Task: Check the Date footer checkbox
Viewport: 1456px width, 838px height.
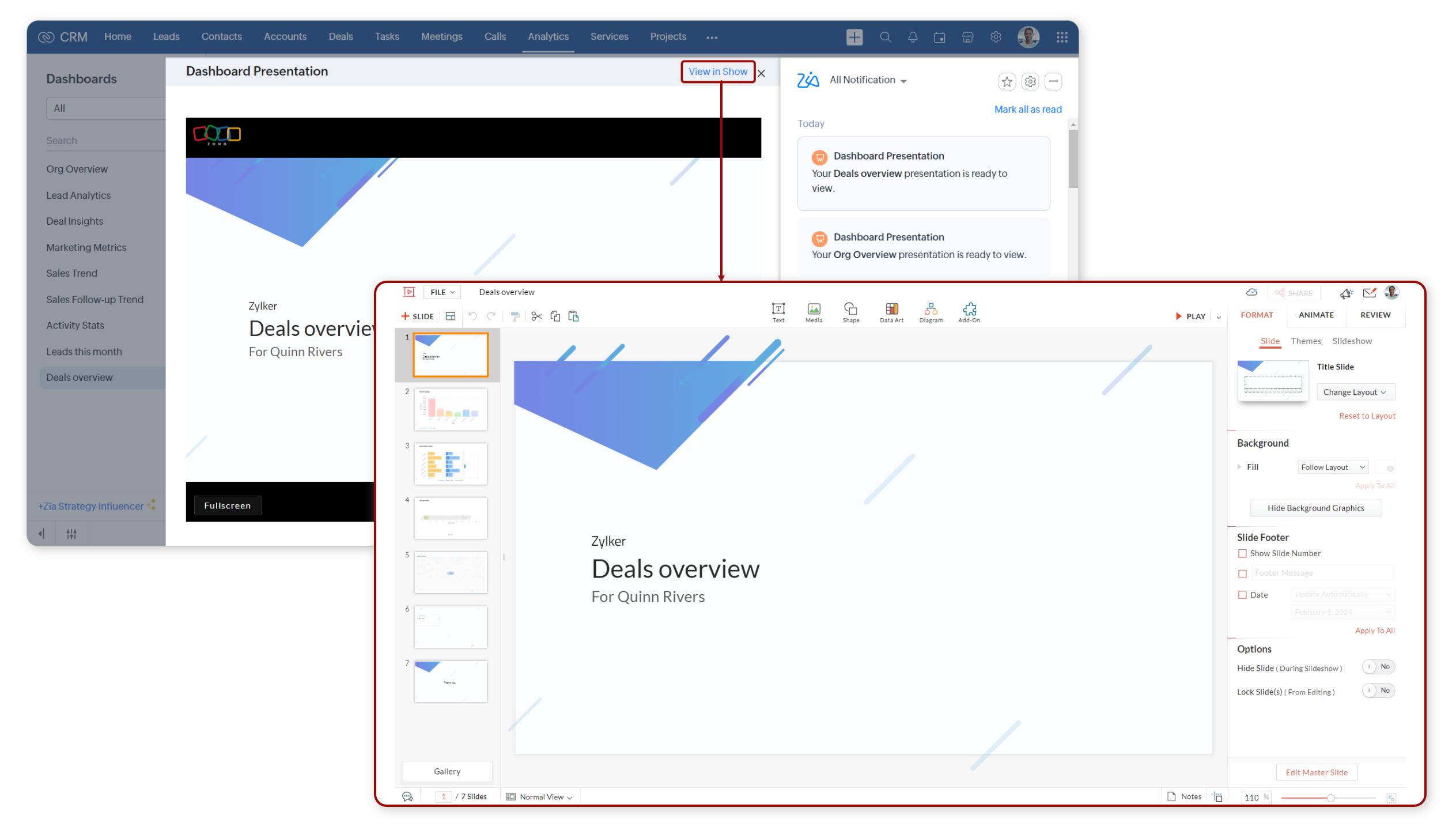Action: click(1242, 595)
